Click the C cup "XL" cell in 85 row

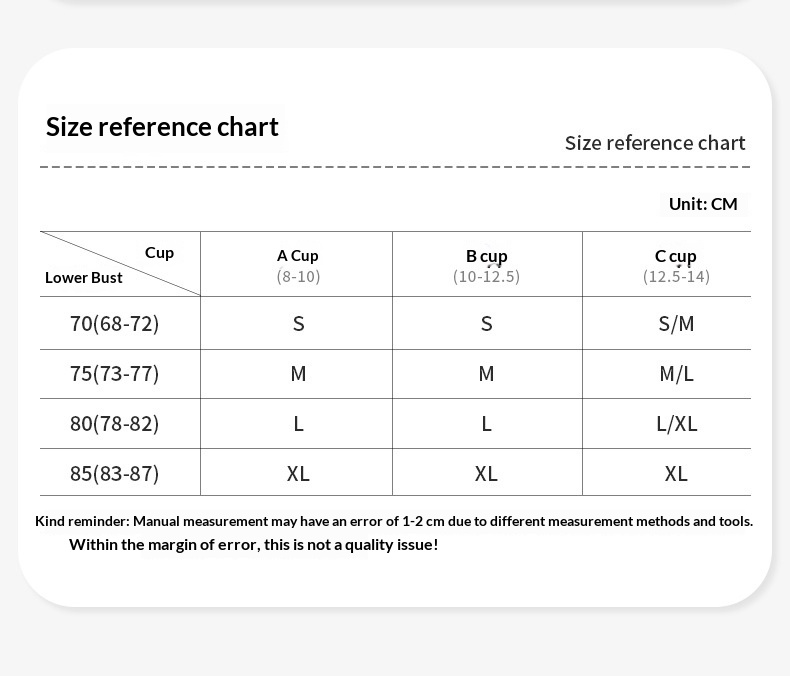676,473
